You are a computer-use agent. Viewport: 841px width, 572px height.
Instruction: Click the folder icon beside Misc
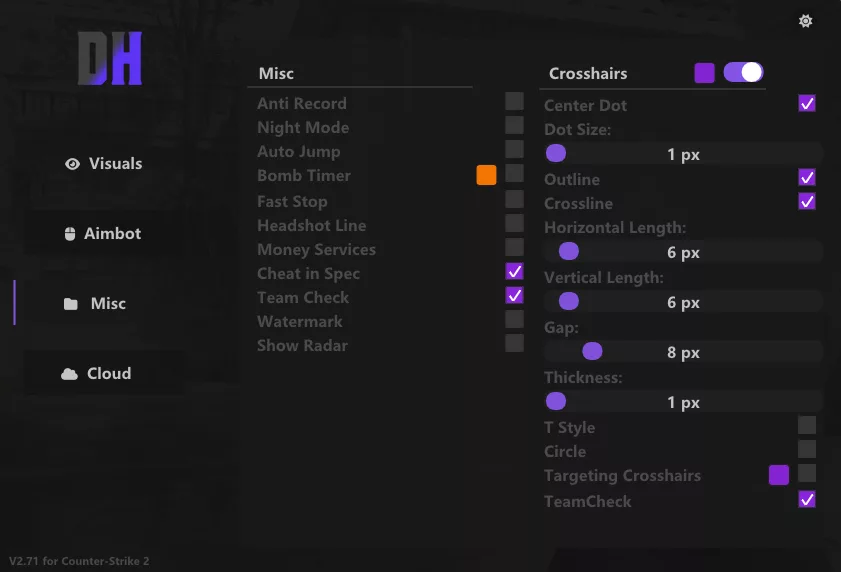71,304
